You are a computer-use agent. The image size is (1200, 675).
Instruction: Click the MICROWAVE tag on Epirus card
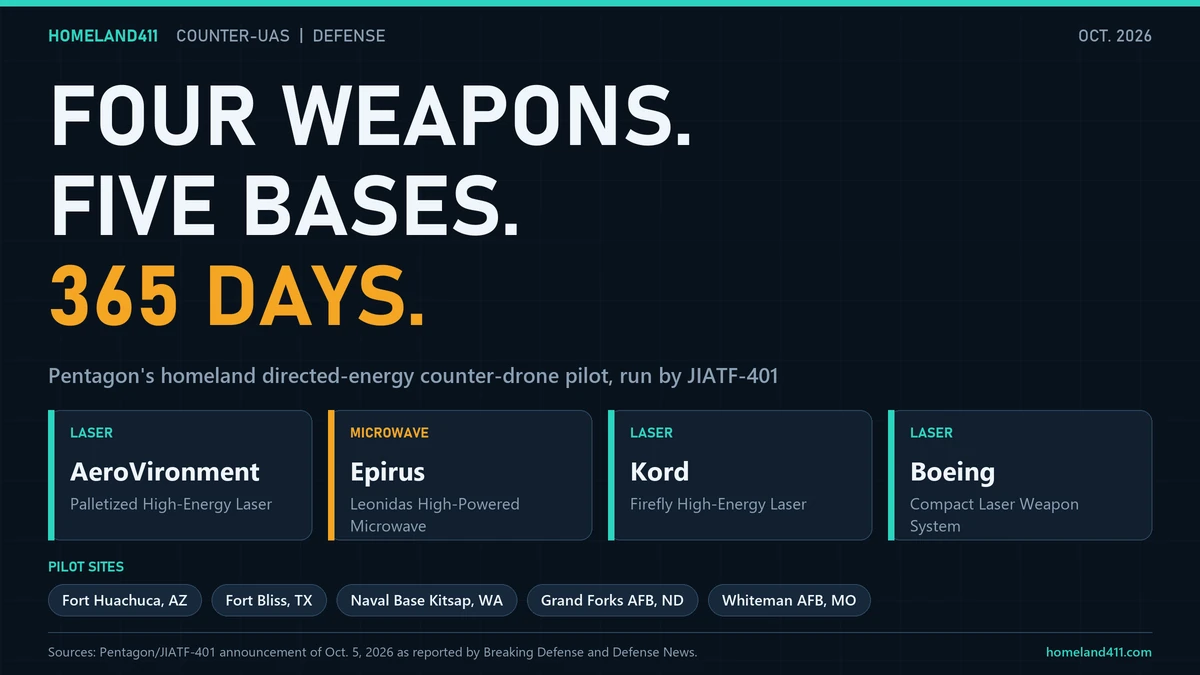point(389,433)
